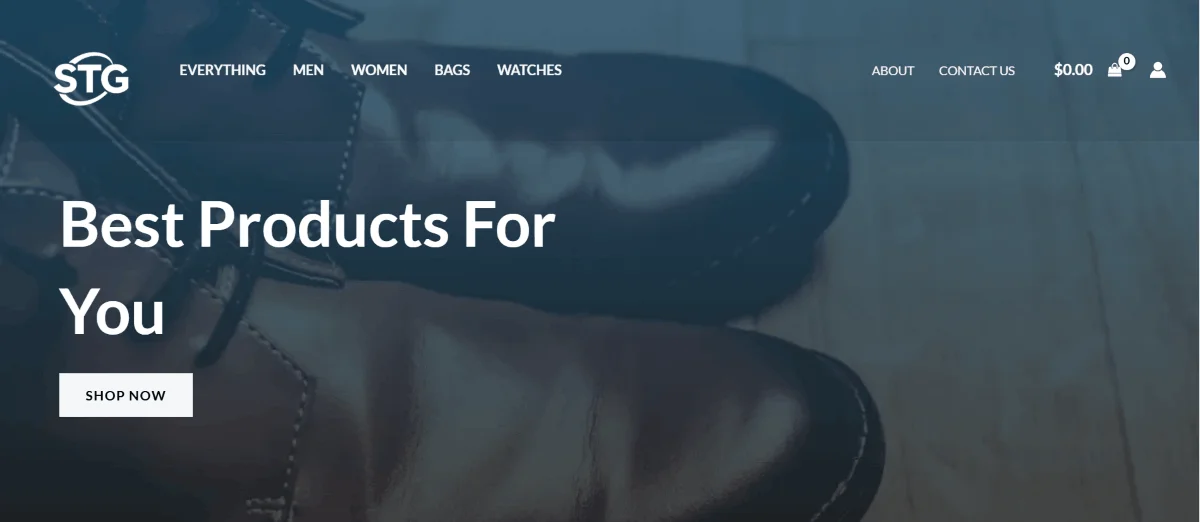Open the user account icon

(1158, 70)
